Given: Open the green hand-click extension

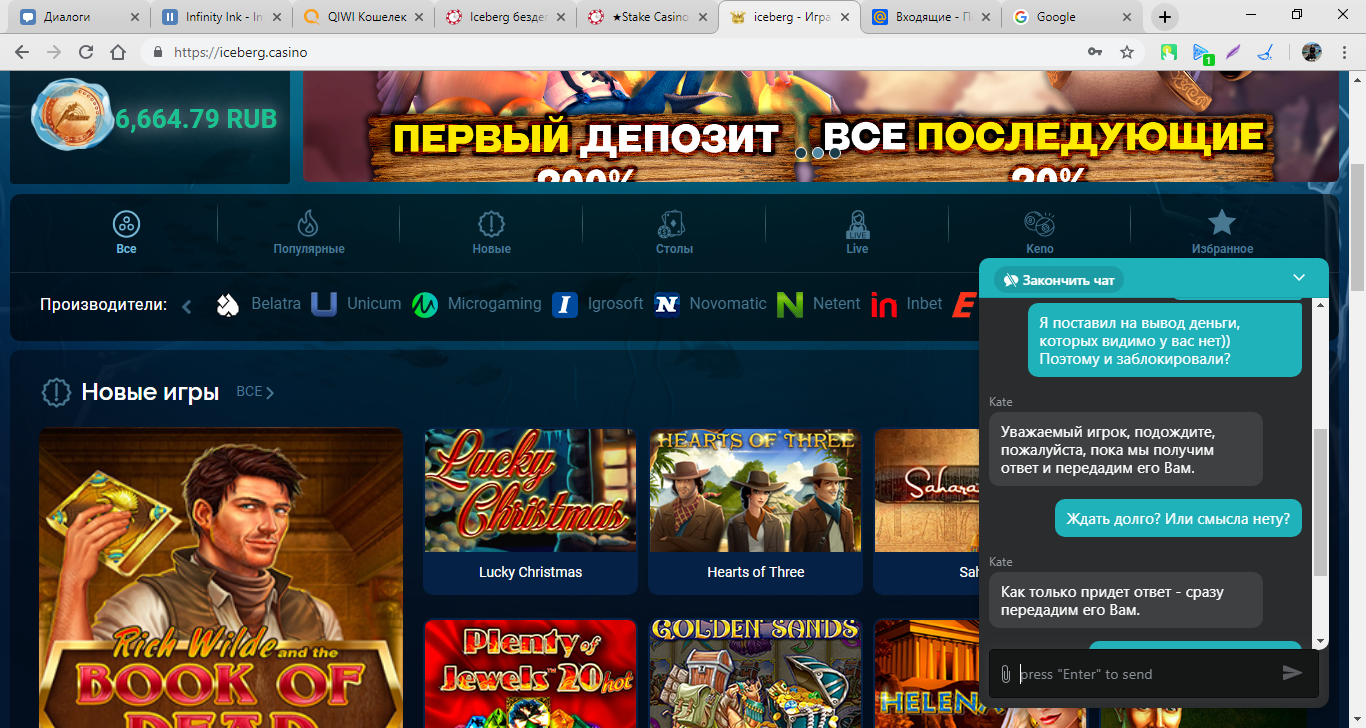Looking at the screenshot, I should (1169, 52).
